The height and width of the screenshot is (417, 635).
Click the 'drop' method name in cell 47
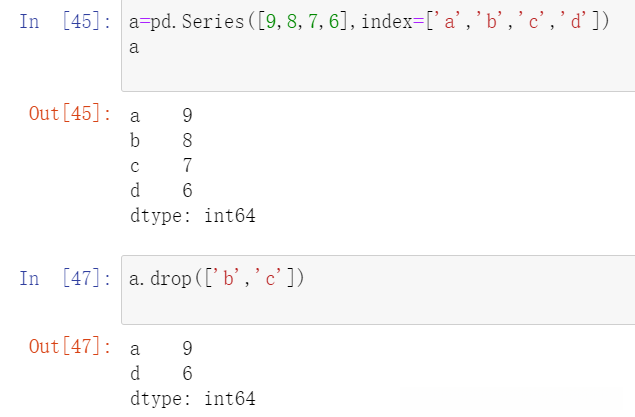174,278
